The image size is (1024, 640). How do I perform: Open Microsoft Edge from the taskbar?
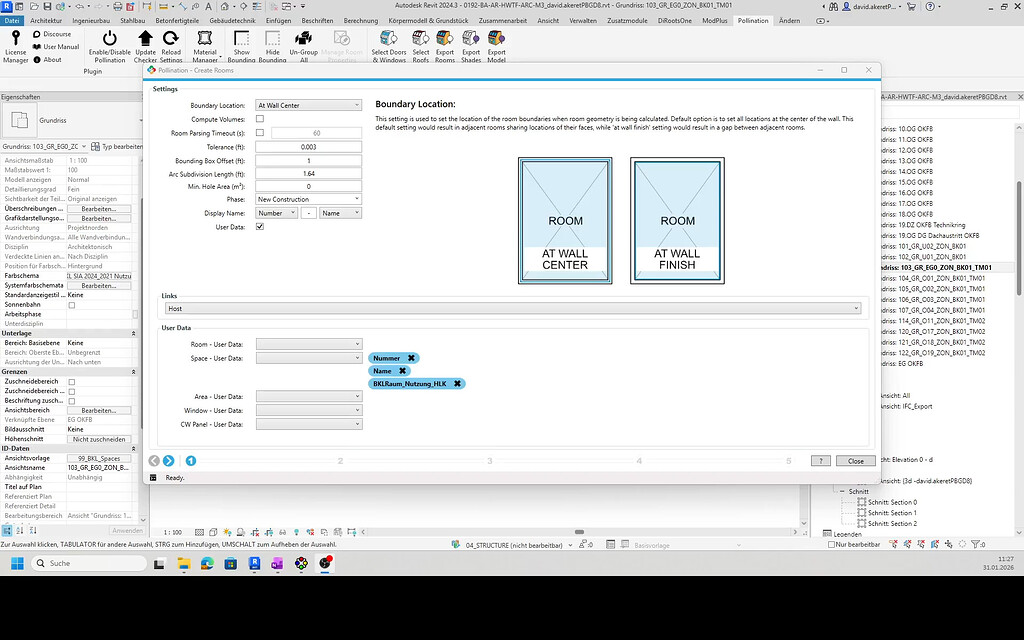pos(207,564)
